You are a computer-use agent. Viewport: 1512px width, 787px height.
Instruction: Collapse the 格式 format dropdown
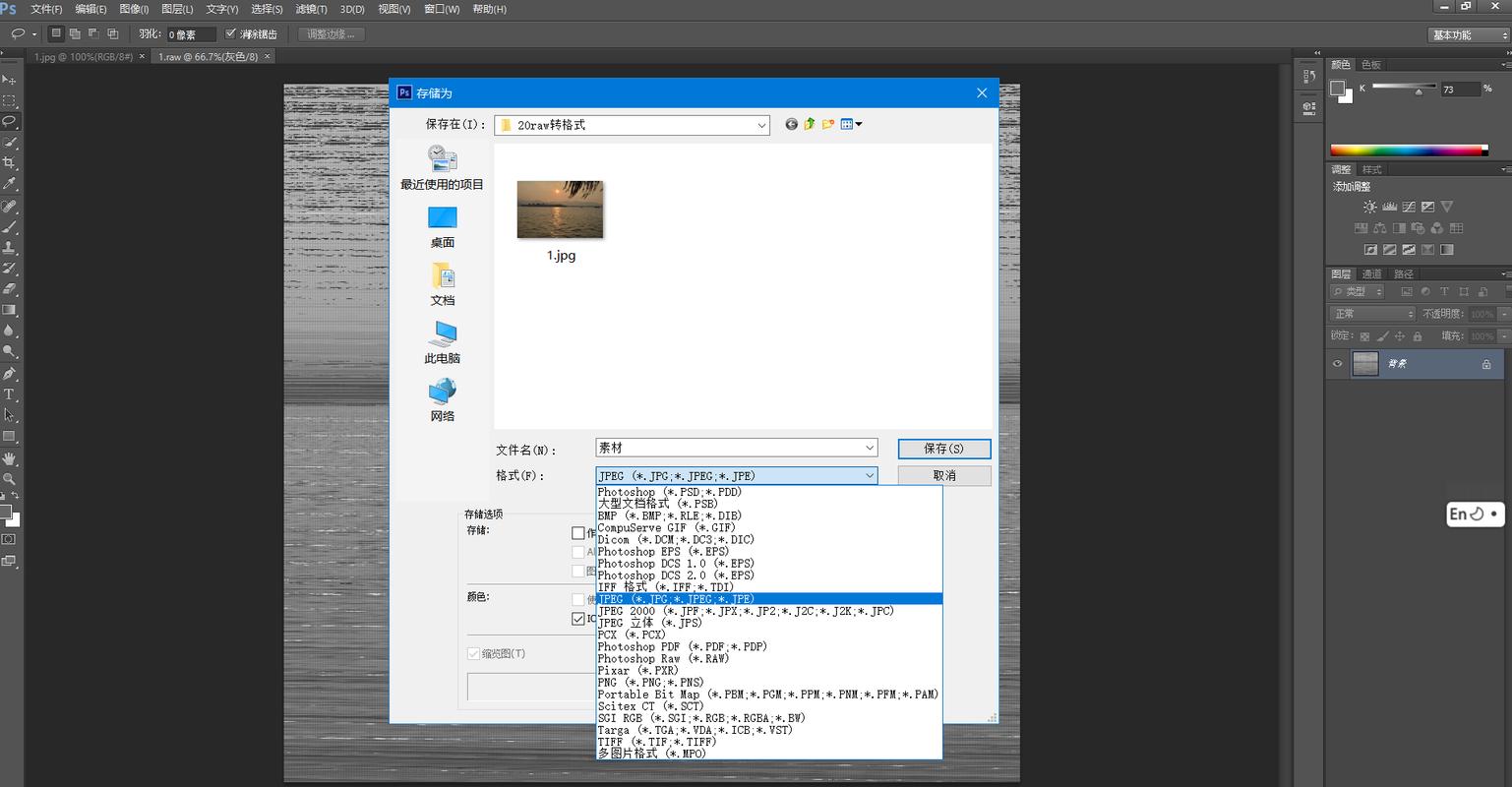click(x=870, y=475)
